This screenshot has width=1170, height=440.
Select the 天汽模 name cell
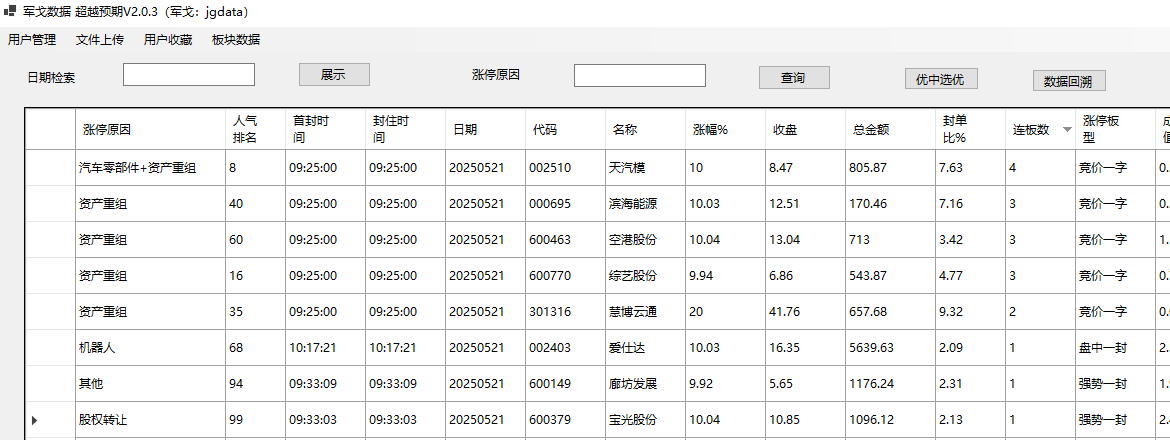pyautogui.click(x=645, y=168)
